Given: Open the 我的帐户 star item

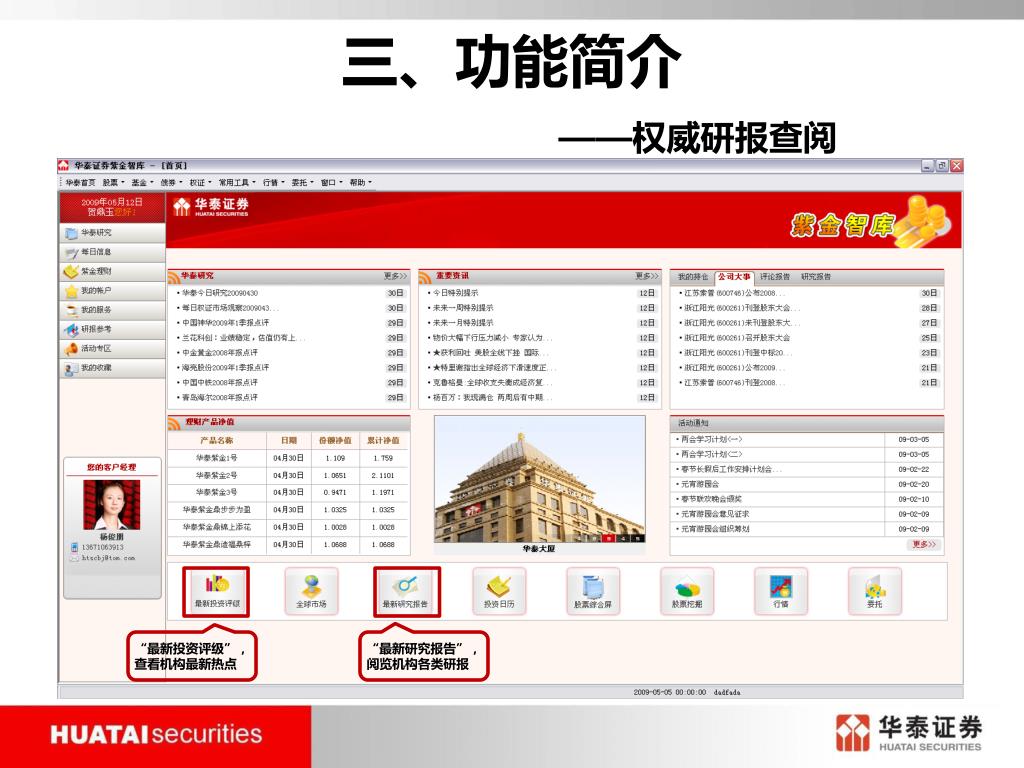Looking at the screenshot, I should pos(112,291).
